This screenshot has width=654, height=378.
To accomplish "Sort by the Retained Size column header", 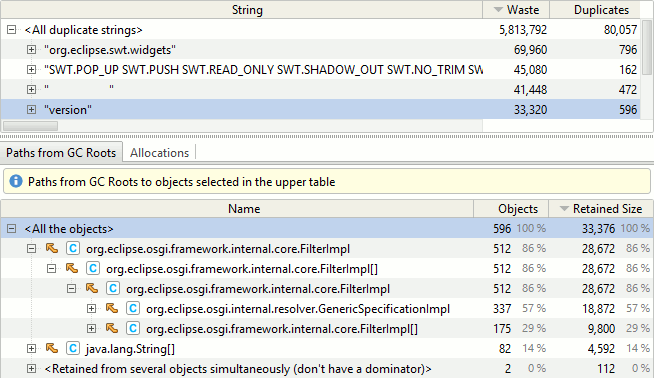I will click(x=601, y=209).
